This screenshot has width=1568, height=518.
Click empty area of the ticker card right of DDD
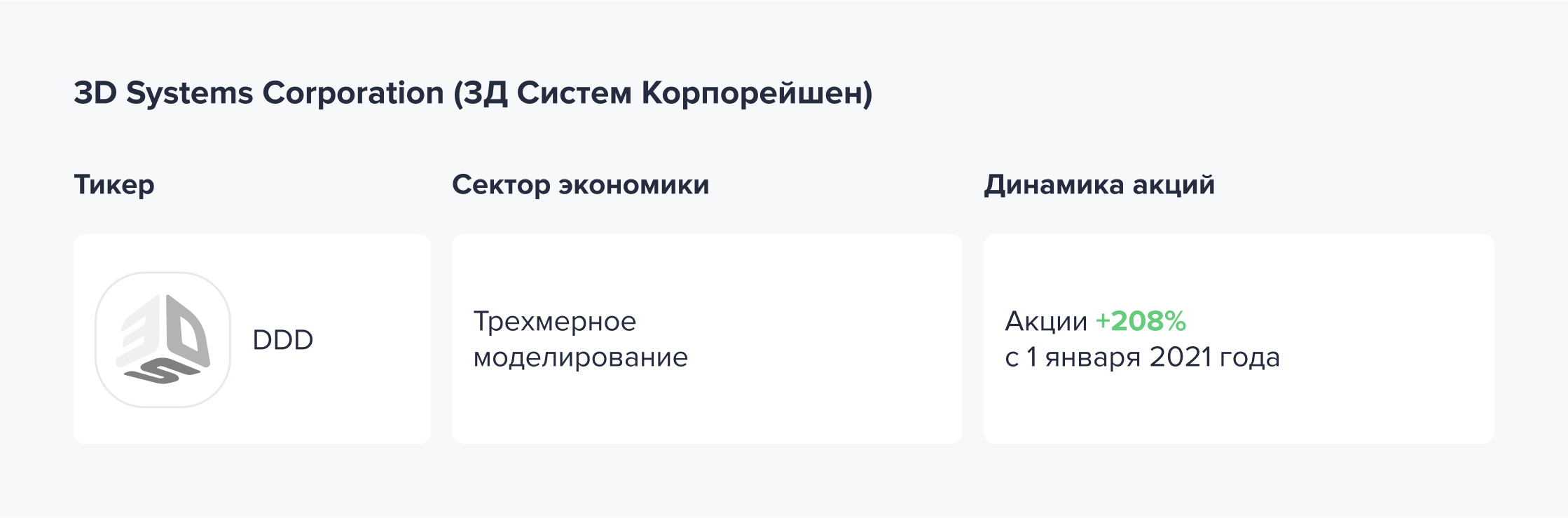tap(371, 340)
